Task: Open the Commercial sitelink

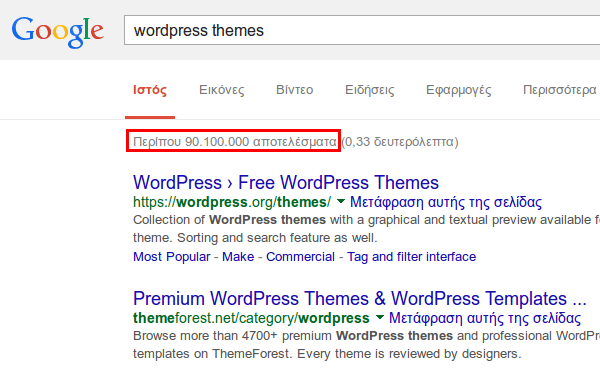Action: (x=300, y=257)
